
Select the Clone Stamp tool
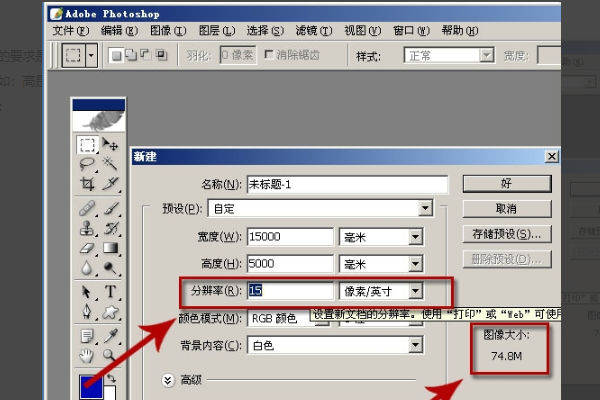pos(87,228)
